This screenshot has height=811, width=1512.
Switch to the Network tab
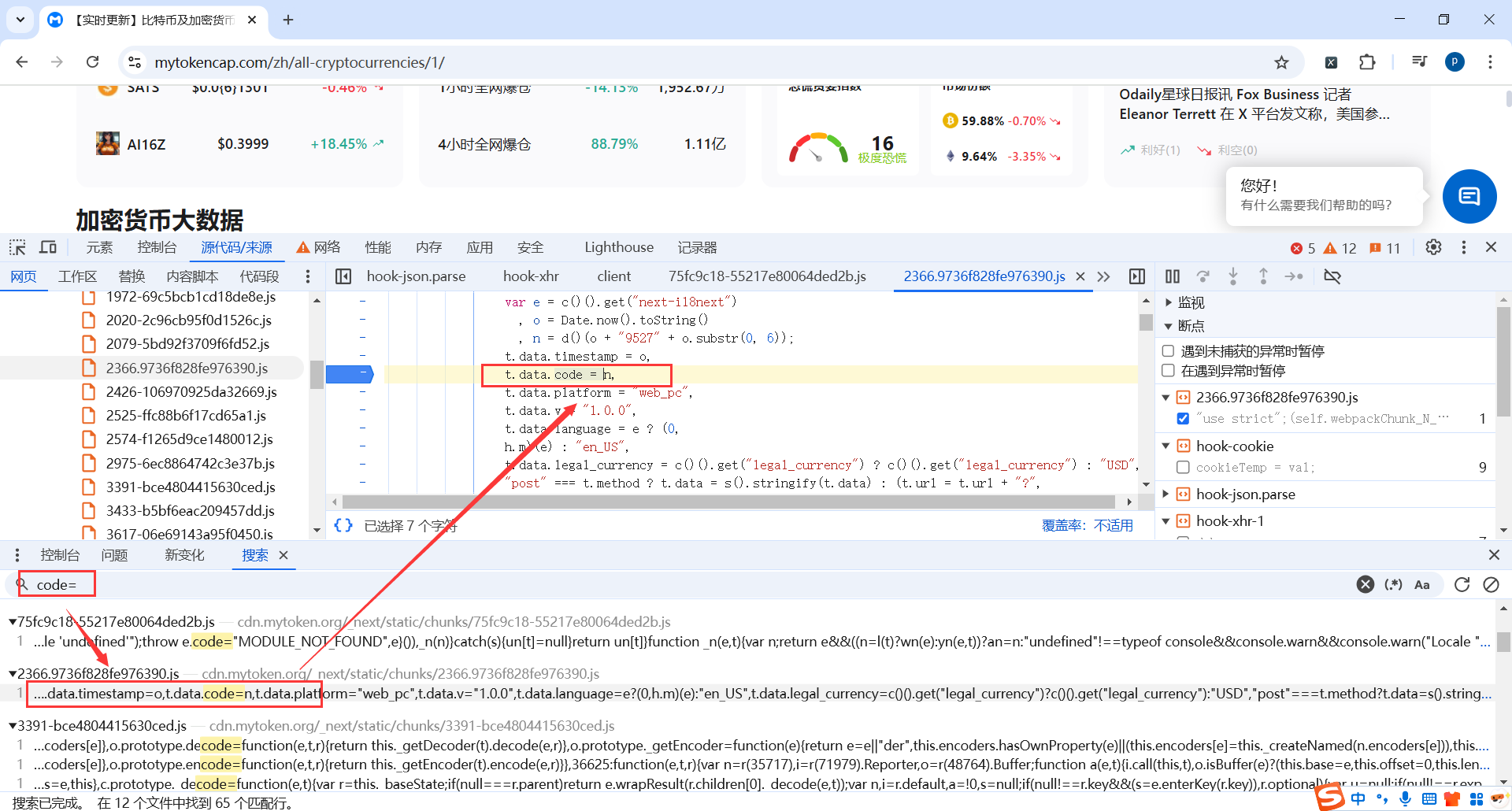pyautogui.click(x=319, y=247)
